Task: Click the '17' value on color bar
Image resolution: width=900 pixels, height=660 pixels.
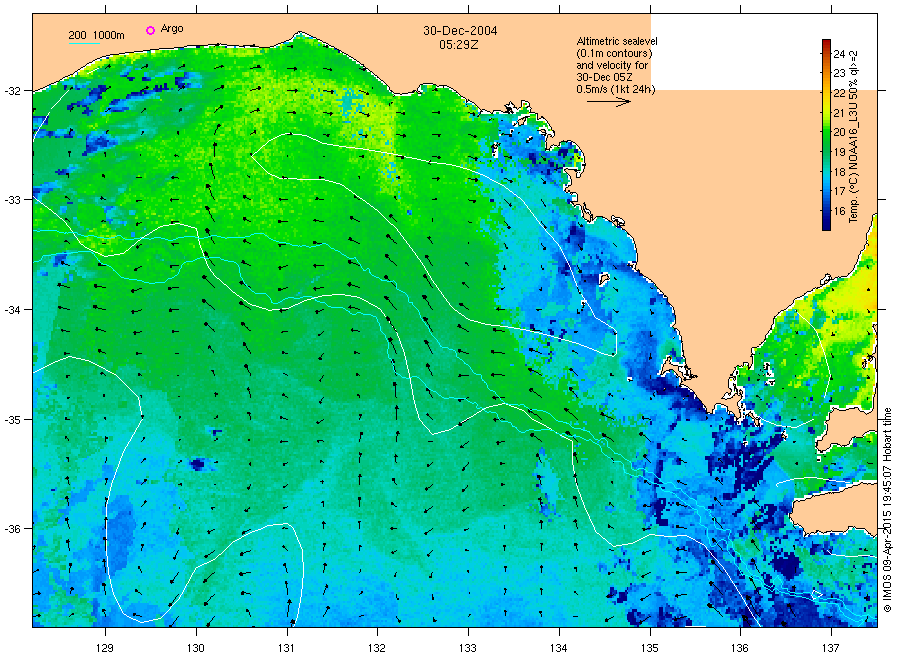Action: 839,191
